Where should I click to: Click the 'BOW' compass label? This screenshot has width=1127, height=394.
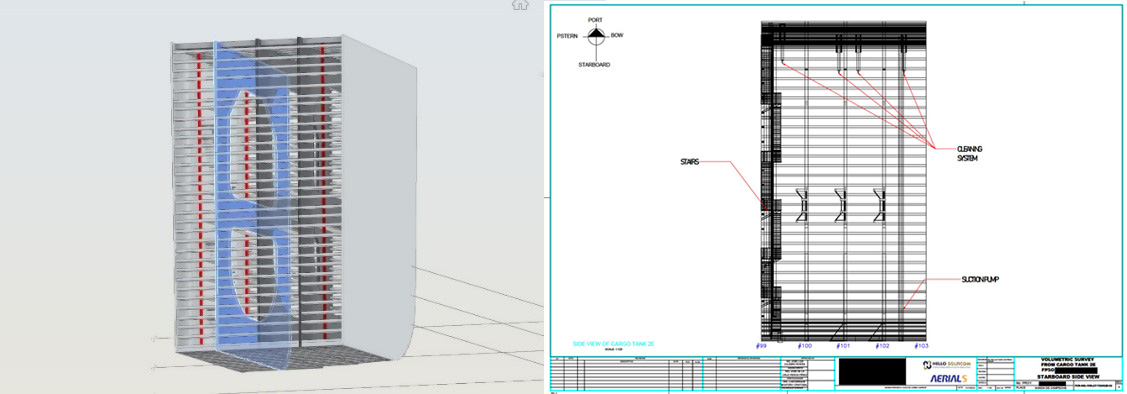(x=617, y=35)
